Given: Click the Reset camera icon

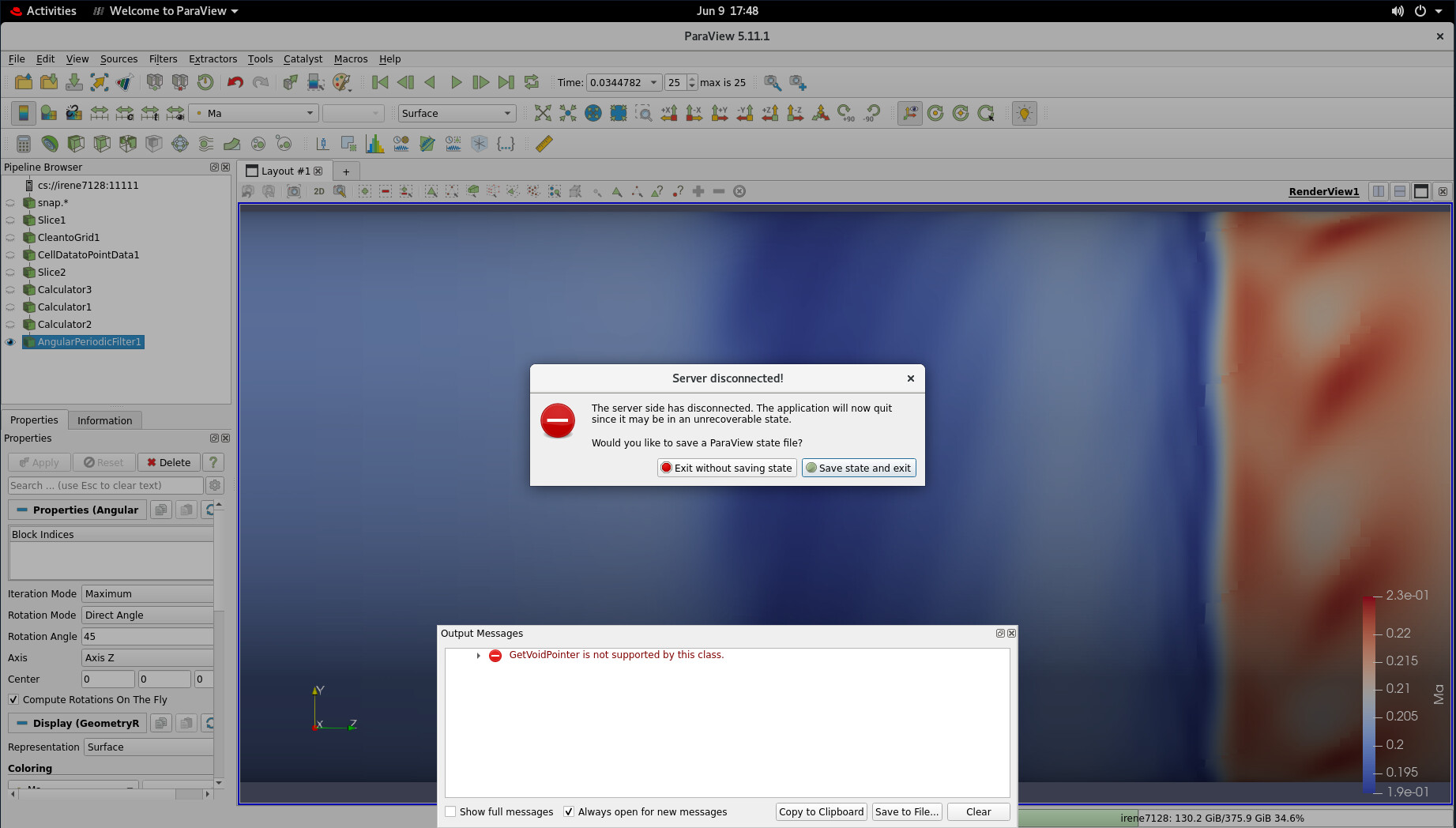Looking at the screenshot, I should 543,113.
